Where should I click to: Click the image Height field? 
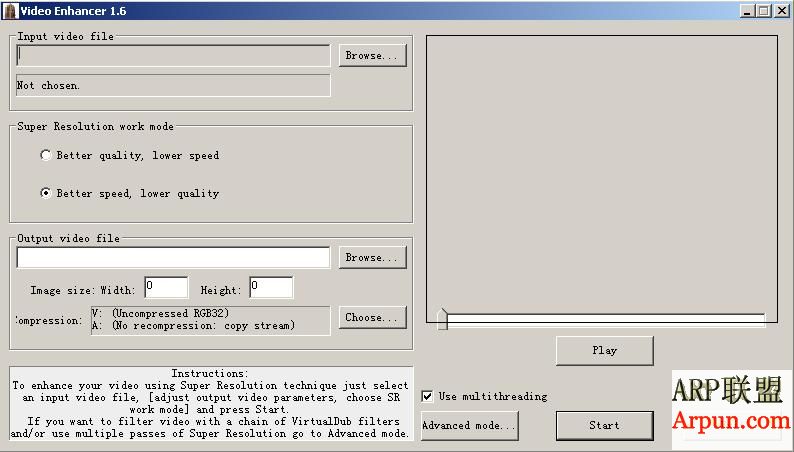[x=271, y=287]
